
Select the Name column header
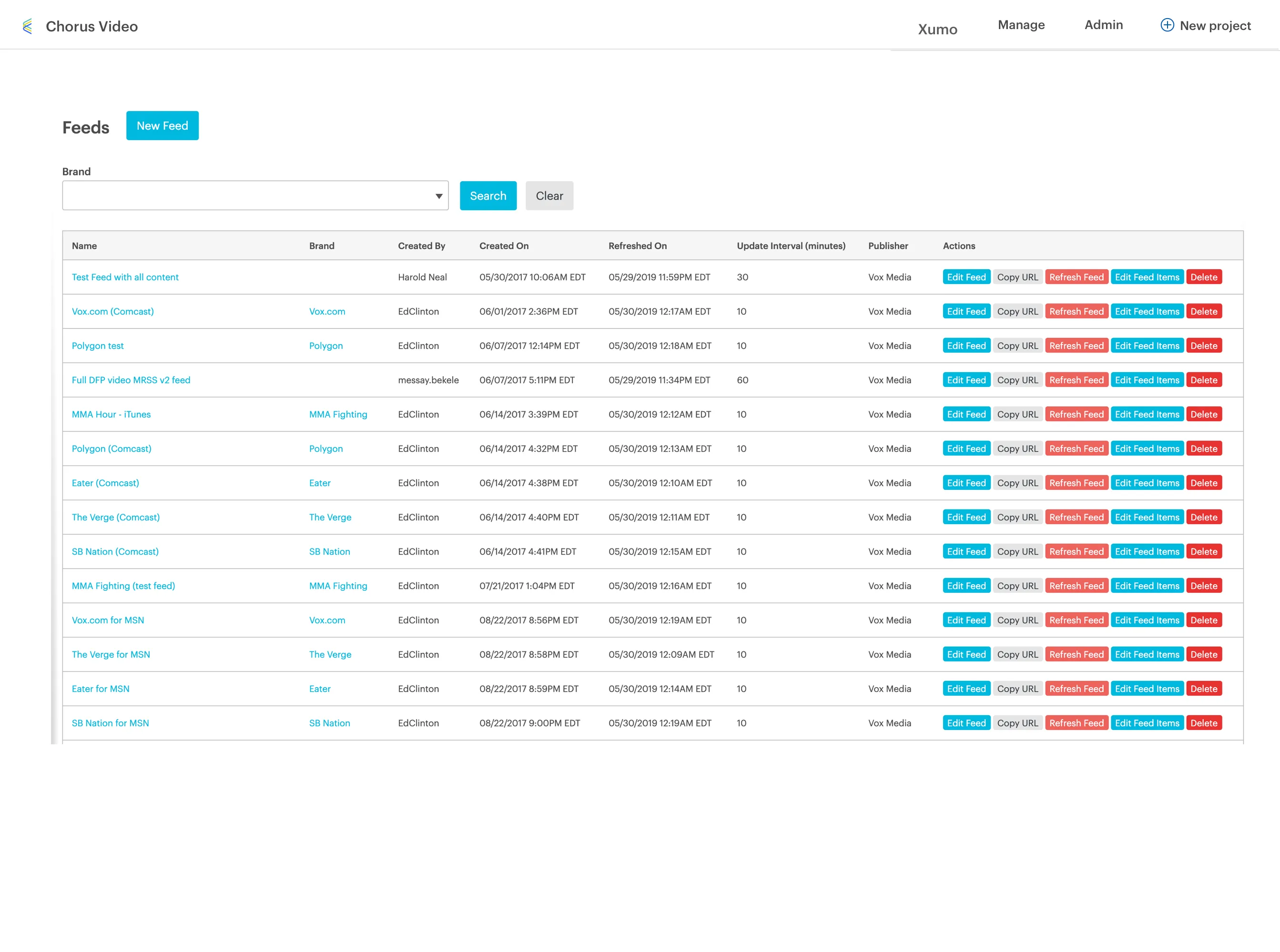click(x=84, y=246)
